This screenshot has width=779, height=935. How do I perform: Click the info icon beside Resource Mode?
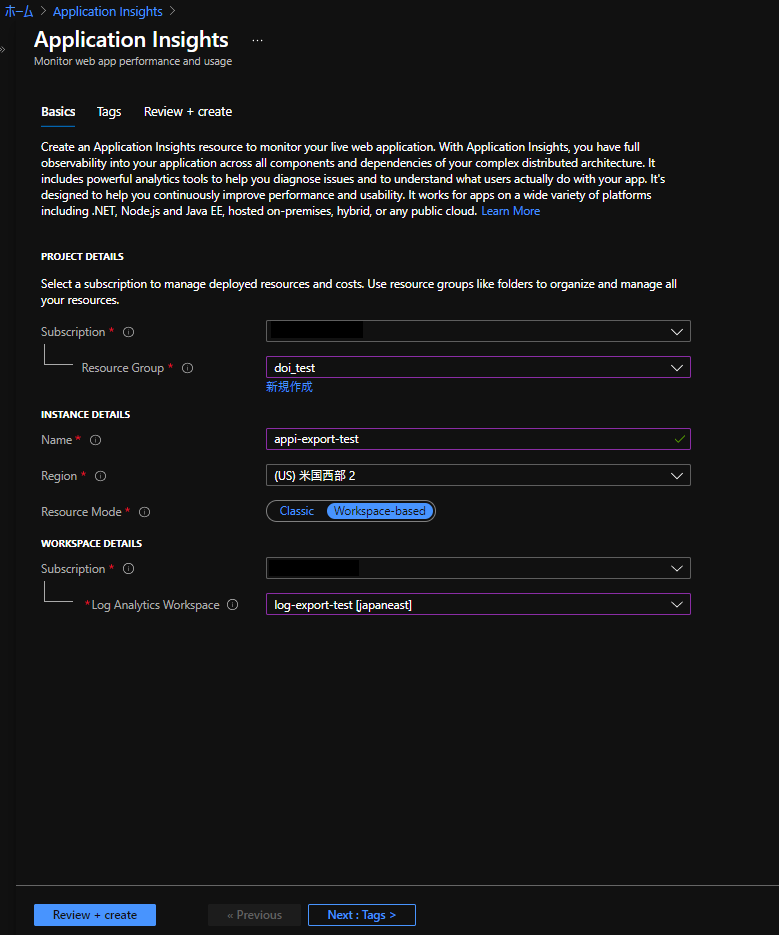pyautogui.click(x=144, y=512)
